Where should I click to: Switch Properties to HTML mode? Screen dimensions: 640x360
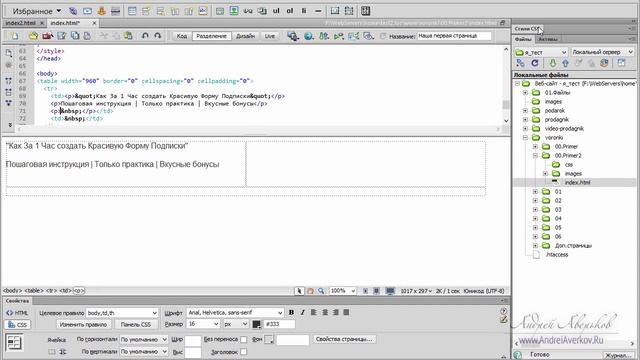click(17, 313)
